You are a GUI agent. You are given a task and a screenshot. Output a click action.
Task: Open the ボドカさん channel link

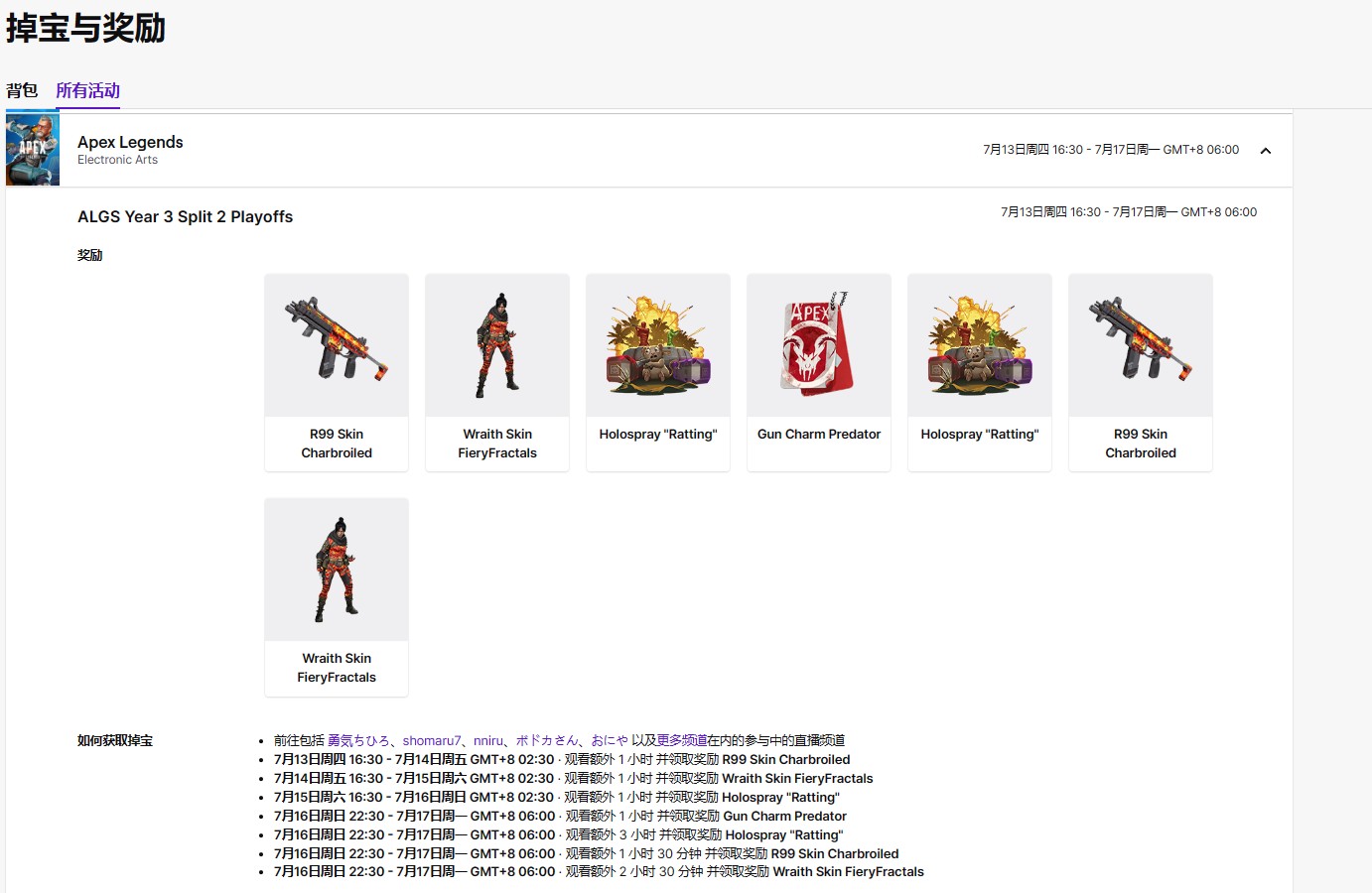click(544, 739)
